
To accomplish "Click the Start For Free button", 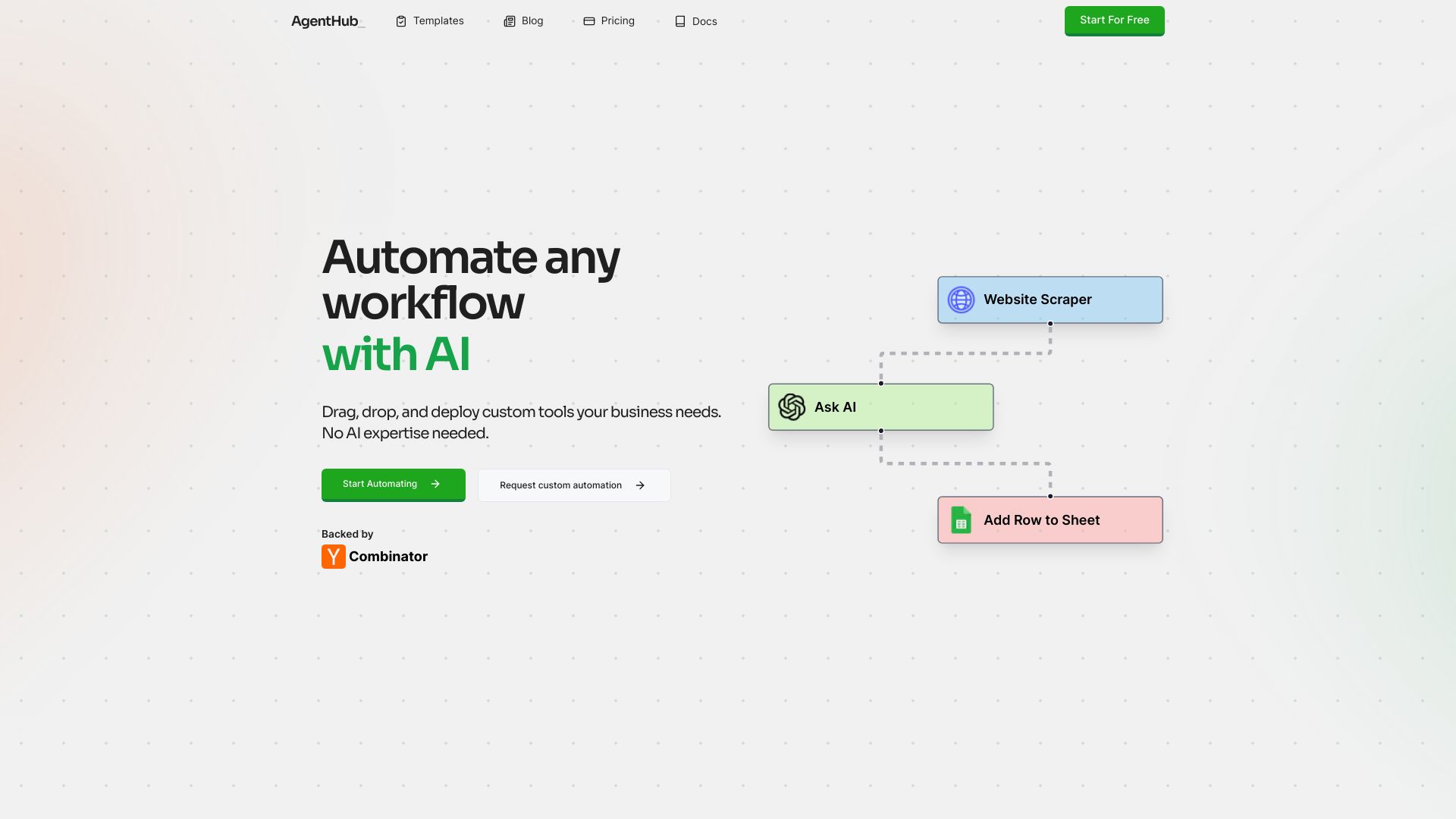I will (x=1114, y=20).
